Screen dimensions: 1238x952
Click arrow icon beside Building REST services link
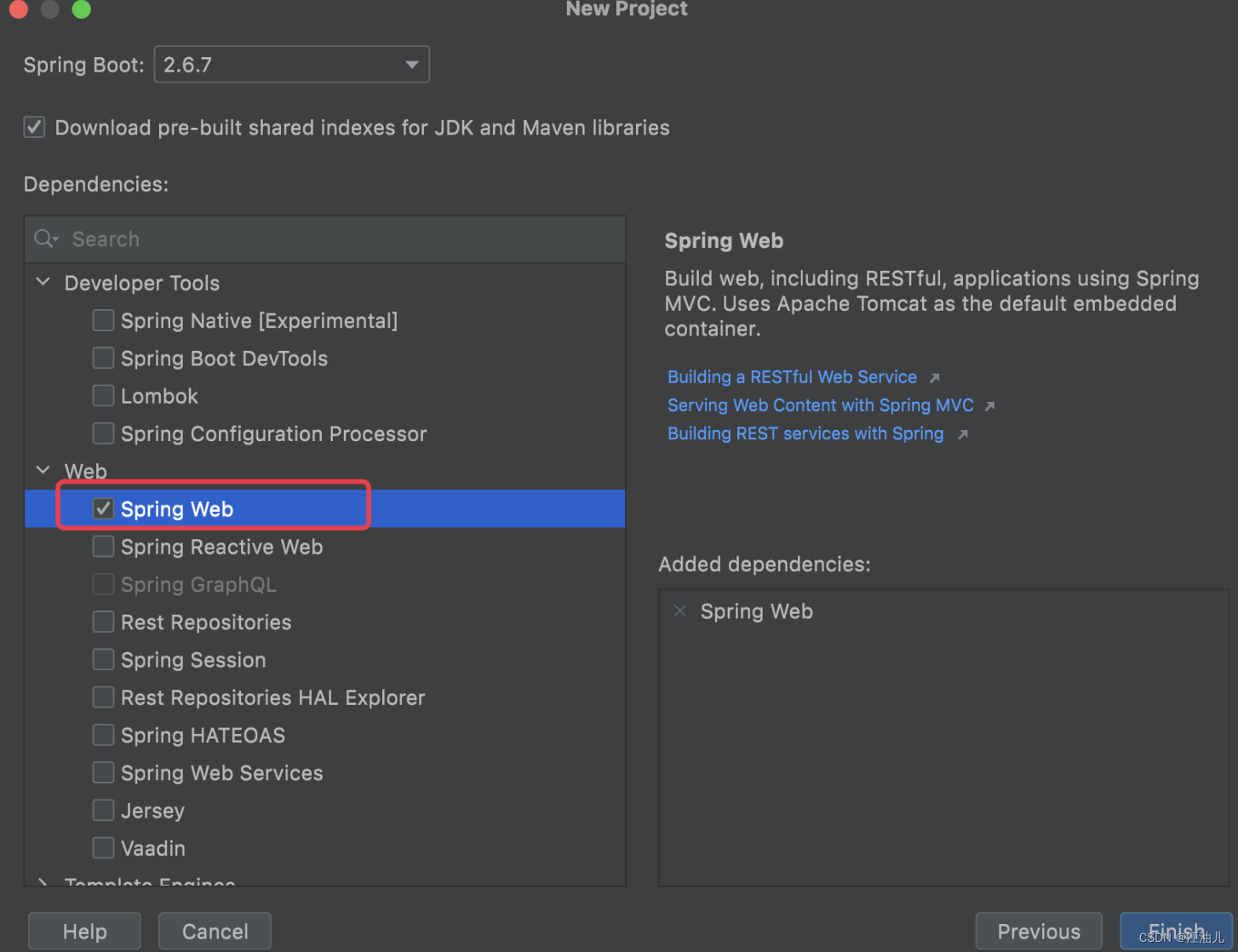pos(963,435)
